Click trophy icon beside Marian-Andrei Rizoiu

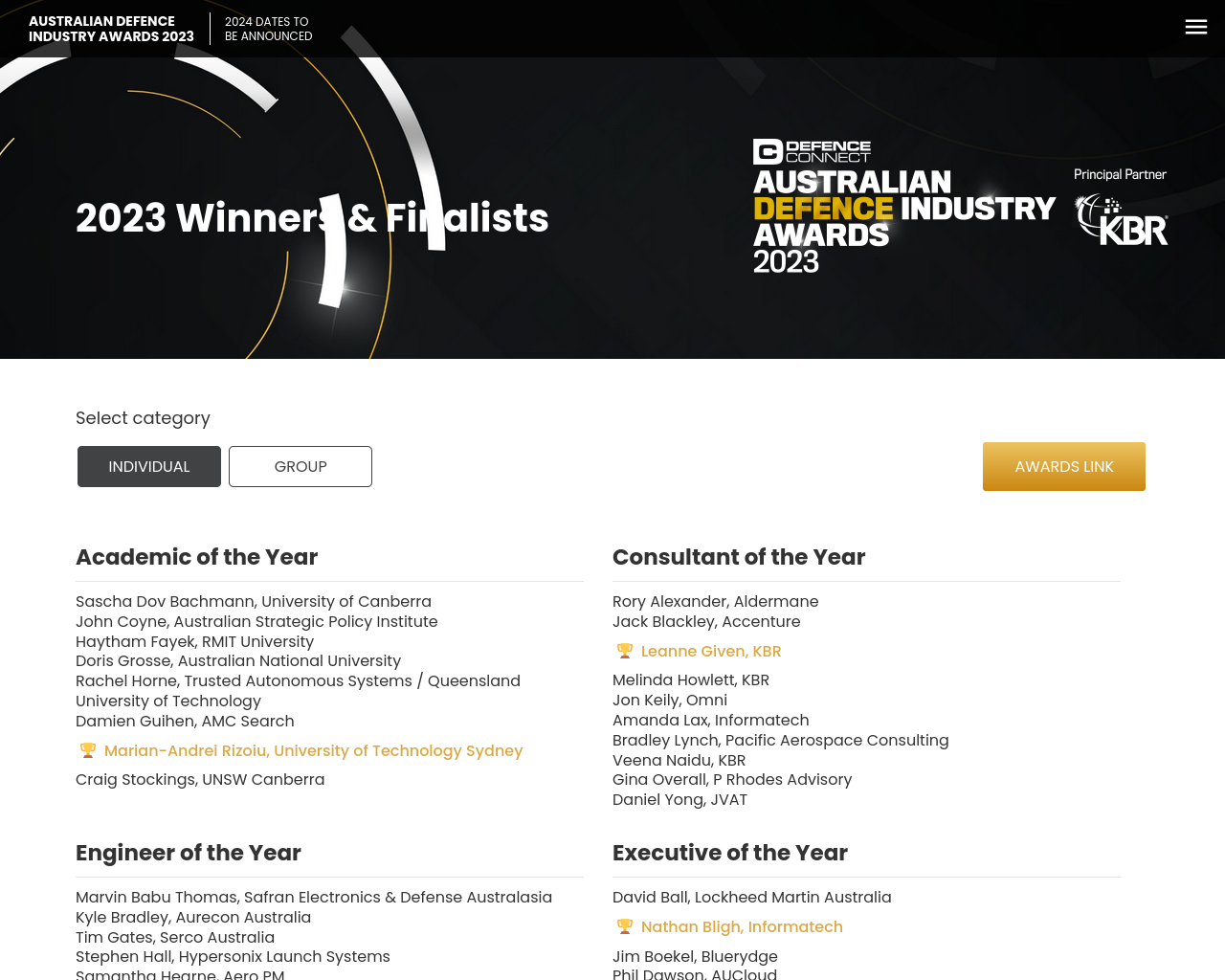click(x=88, y=750)
